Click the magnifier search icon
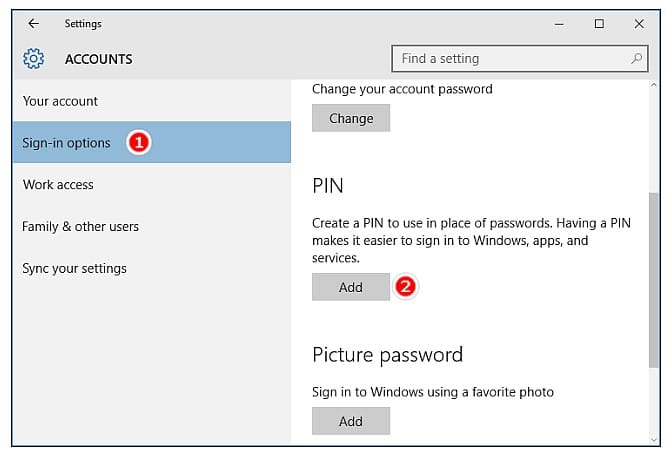 (636, 59)
